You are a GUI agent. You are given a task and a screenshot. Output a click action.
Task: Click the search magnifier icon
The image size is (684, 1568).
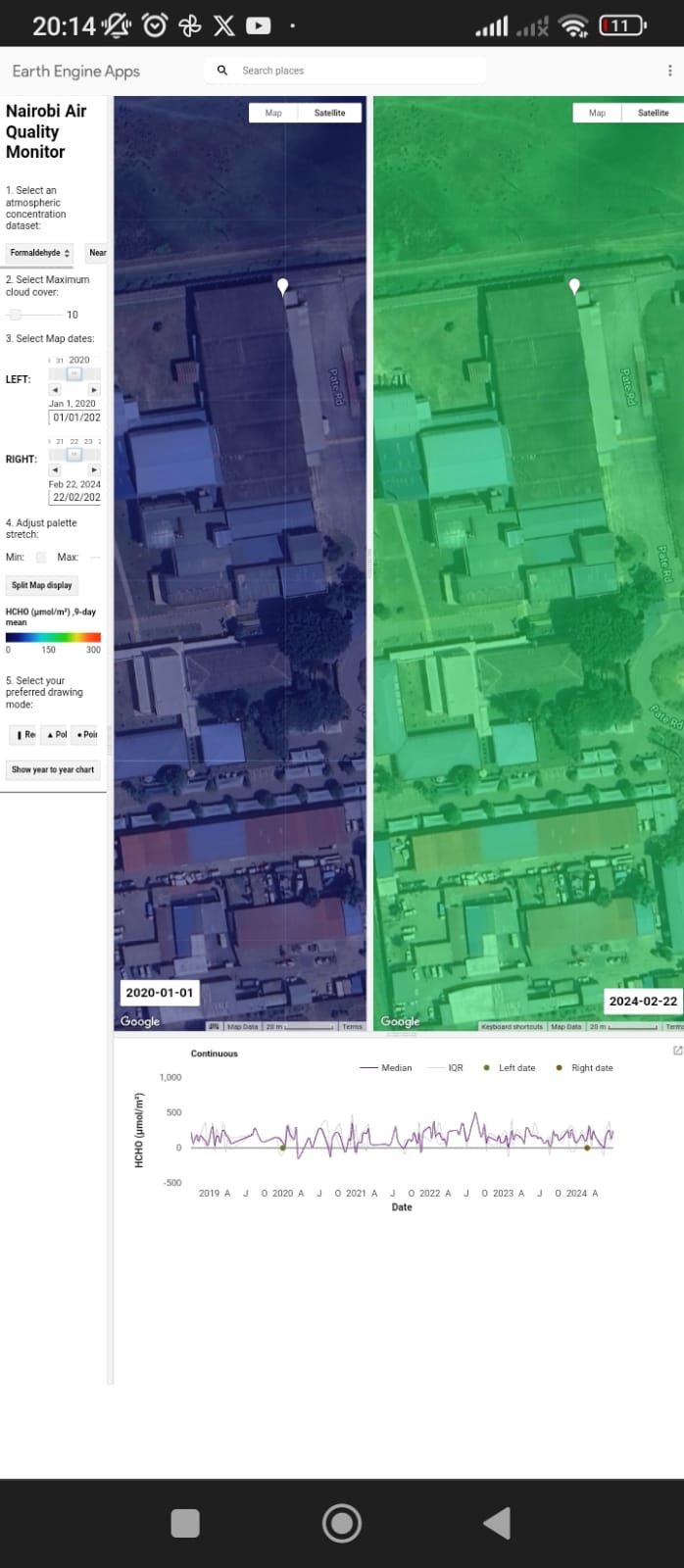tap(222, 71)
